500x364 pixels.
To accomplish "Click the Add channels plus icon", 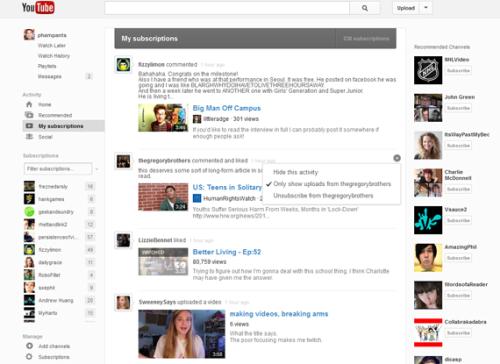I will (x=29, y=346).
